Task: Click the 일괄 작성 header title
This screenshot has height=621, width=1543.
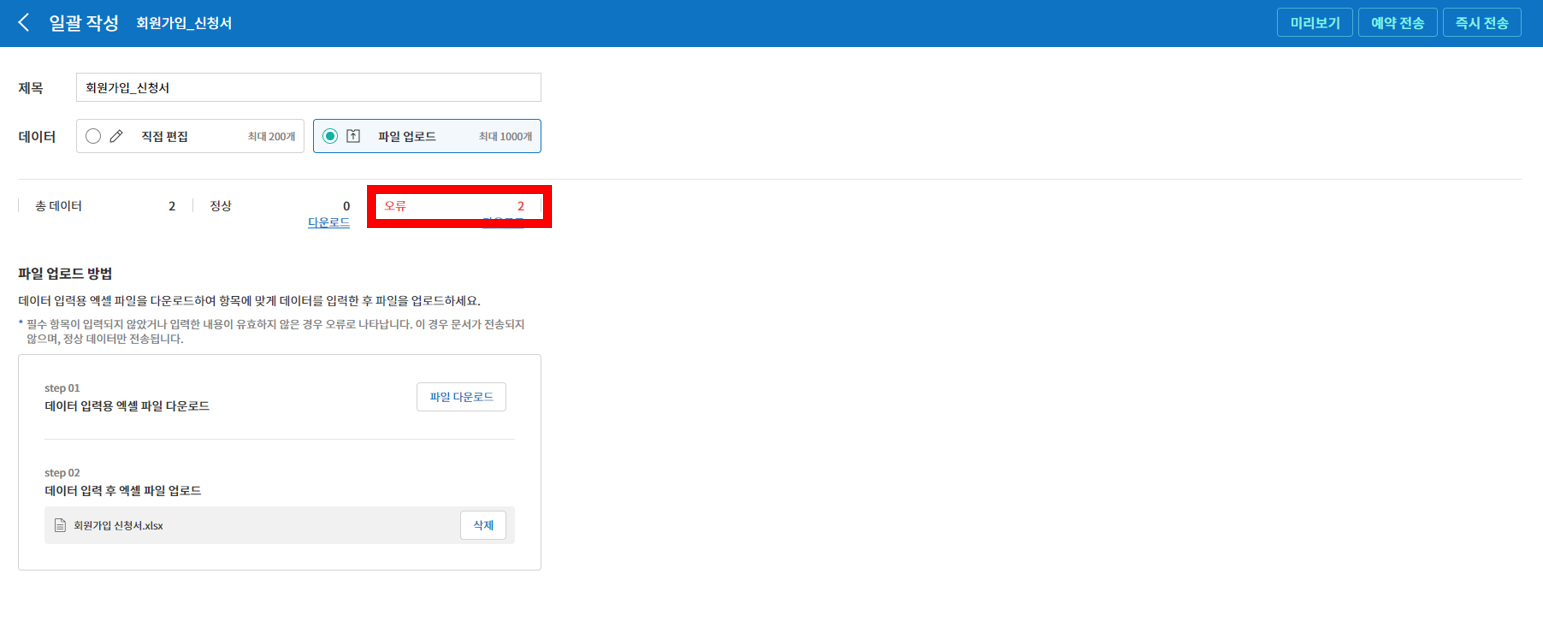Action: [x=83, y=22]
